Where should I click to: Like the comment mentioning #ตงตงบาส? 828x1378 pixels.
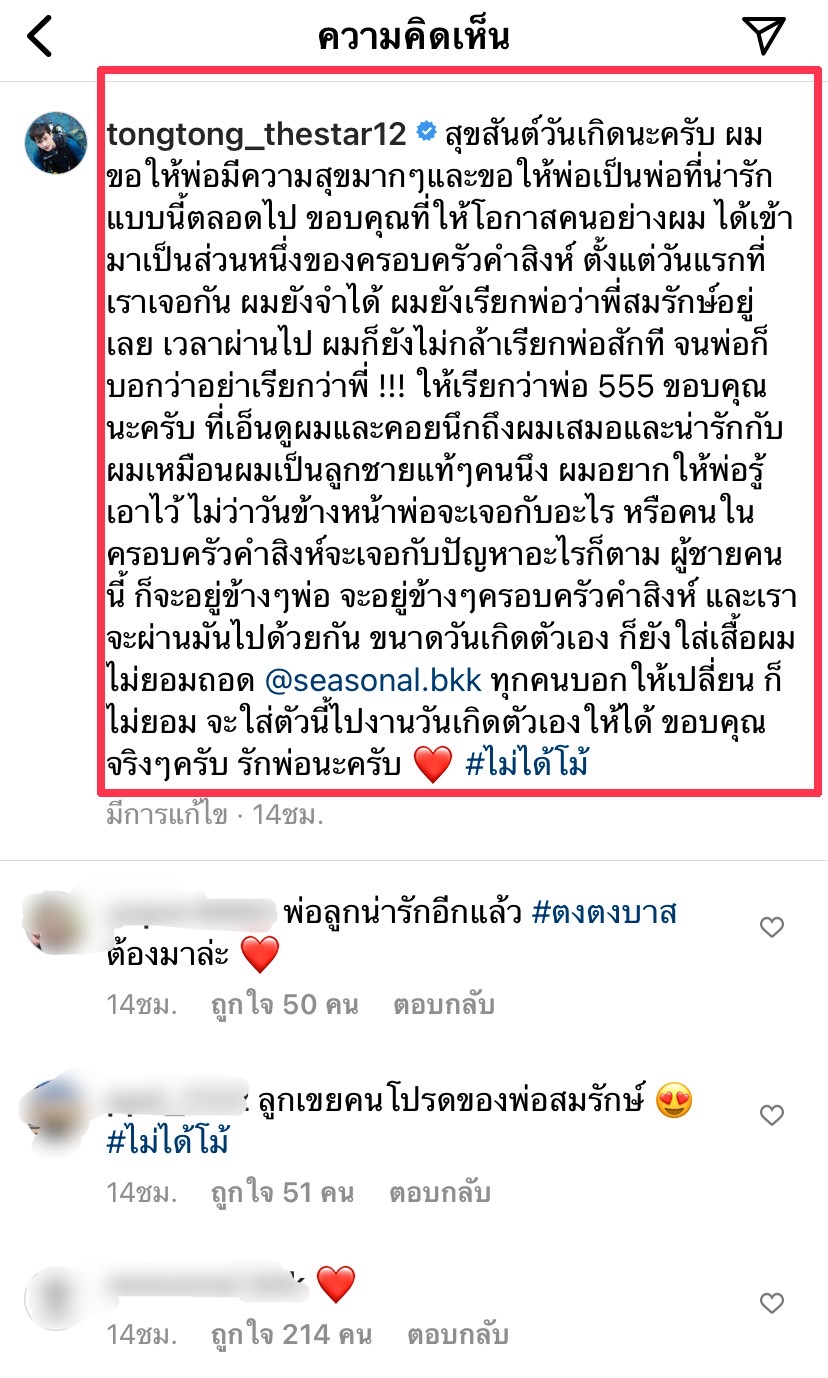(772, 928)
